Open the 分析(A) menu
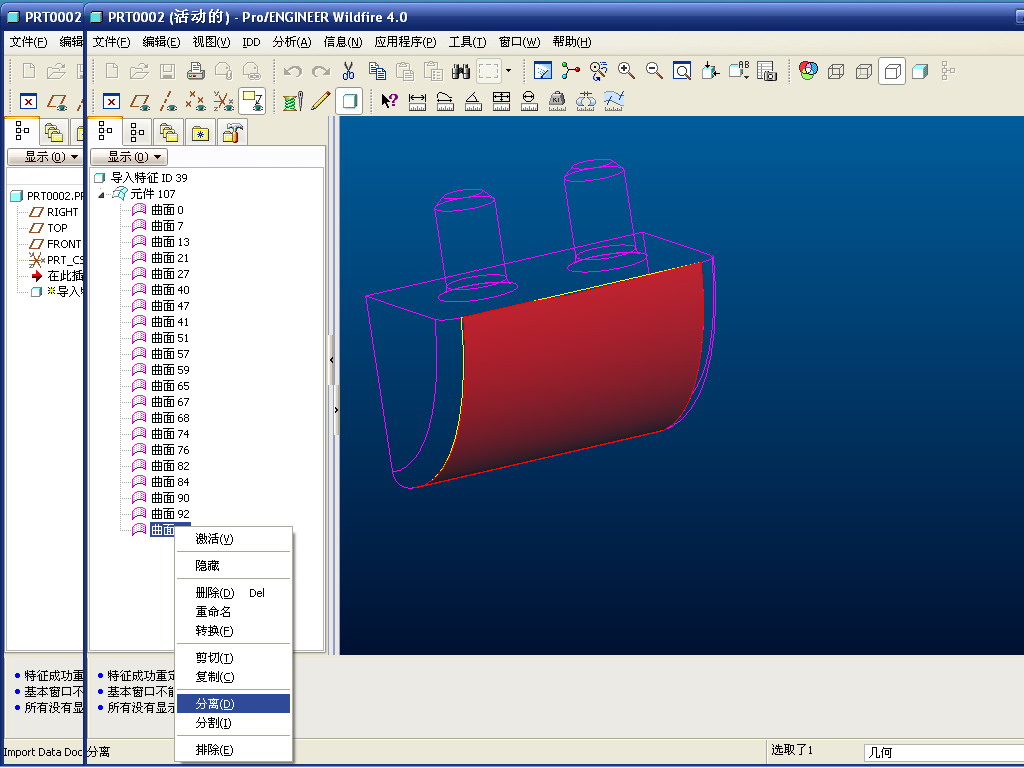This screenshot has height=768, width=1024. tap(292, 42)
